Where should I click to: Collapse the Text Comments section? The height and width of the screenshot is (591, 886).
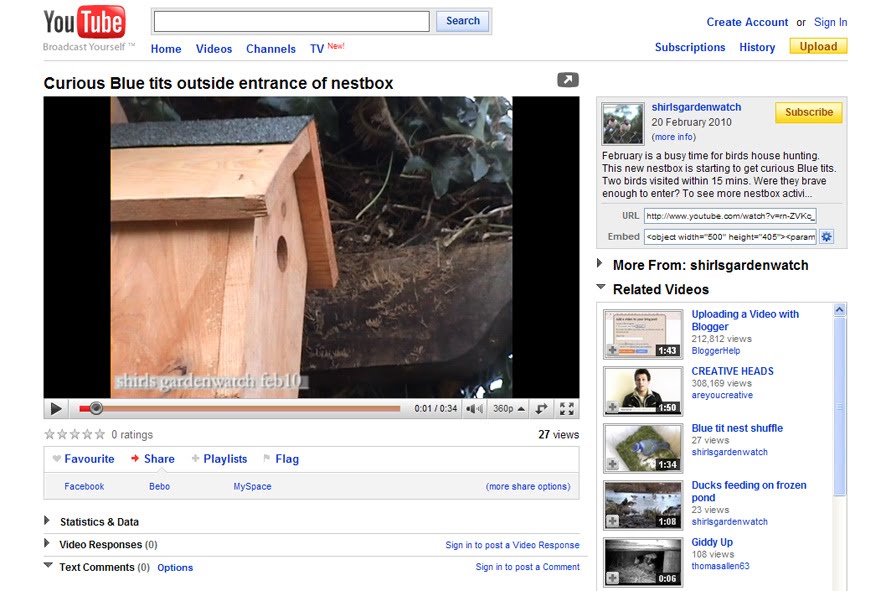click(x=48, y=565)
